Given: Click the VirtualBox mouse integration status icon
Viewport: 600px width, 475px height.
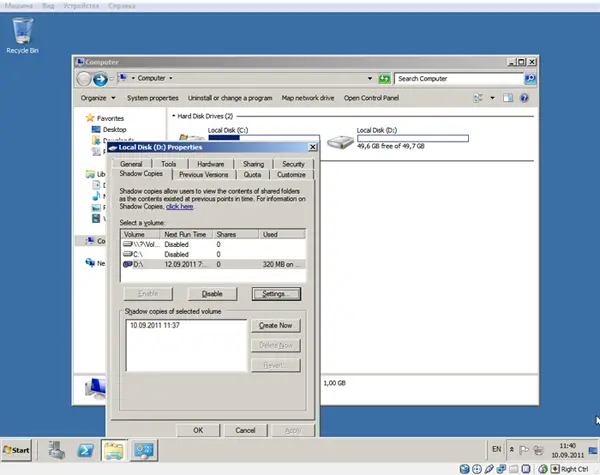Looking at the screenshot, I should [543, 469].
